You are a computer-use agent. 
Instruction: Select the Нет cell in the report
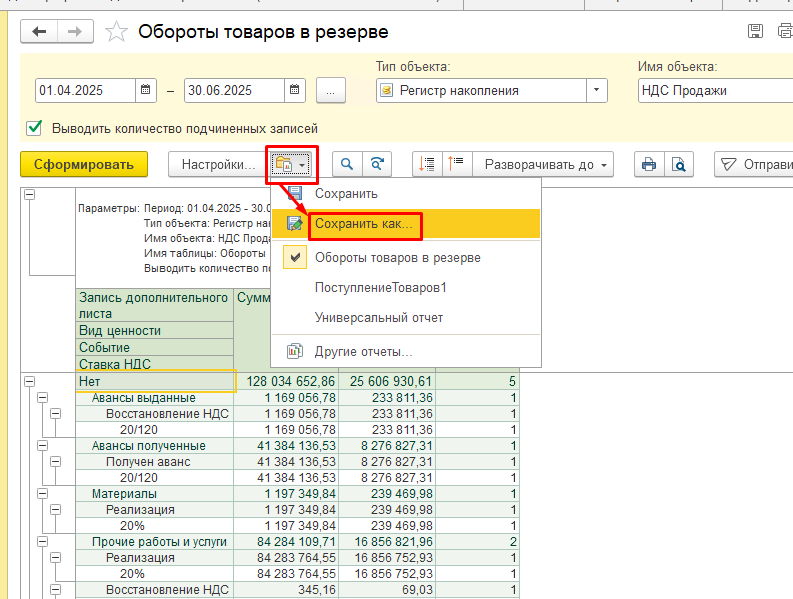[x=155, y=381]
